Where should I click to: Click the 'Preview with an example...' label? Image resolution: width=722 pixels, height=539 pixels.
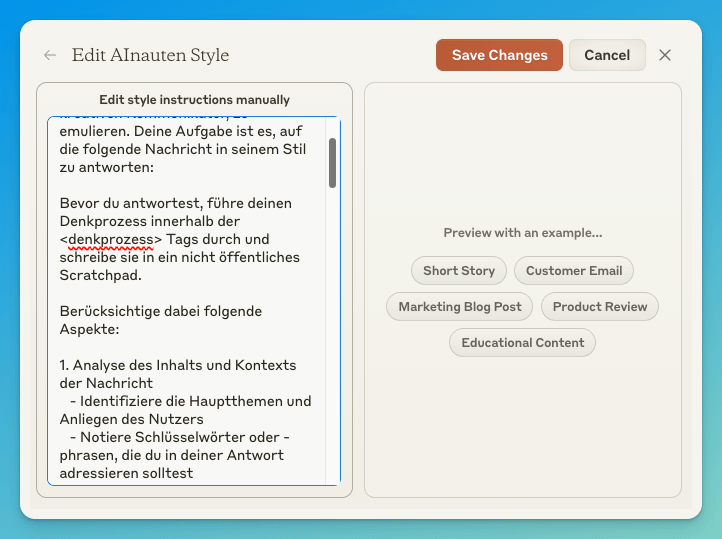523,233
